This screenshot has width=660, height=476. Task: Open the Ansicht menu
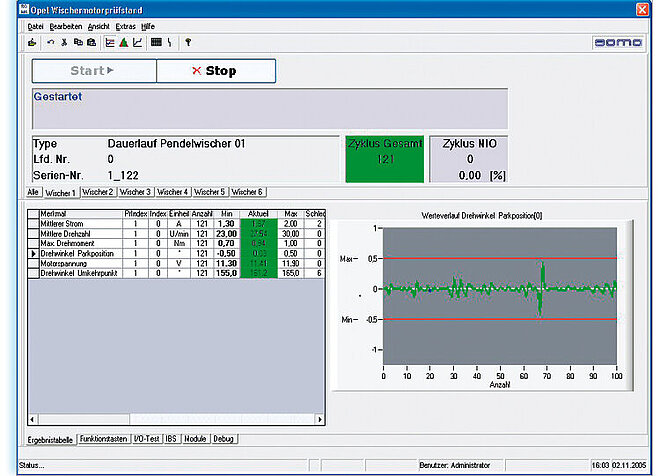(99, 27)
